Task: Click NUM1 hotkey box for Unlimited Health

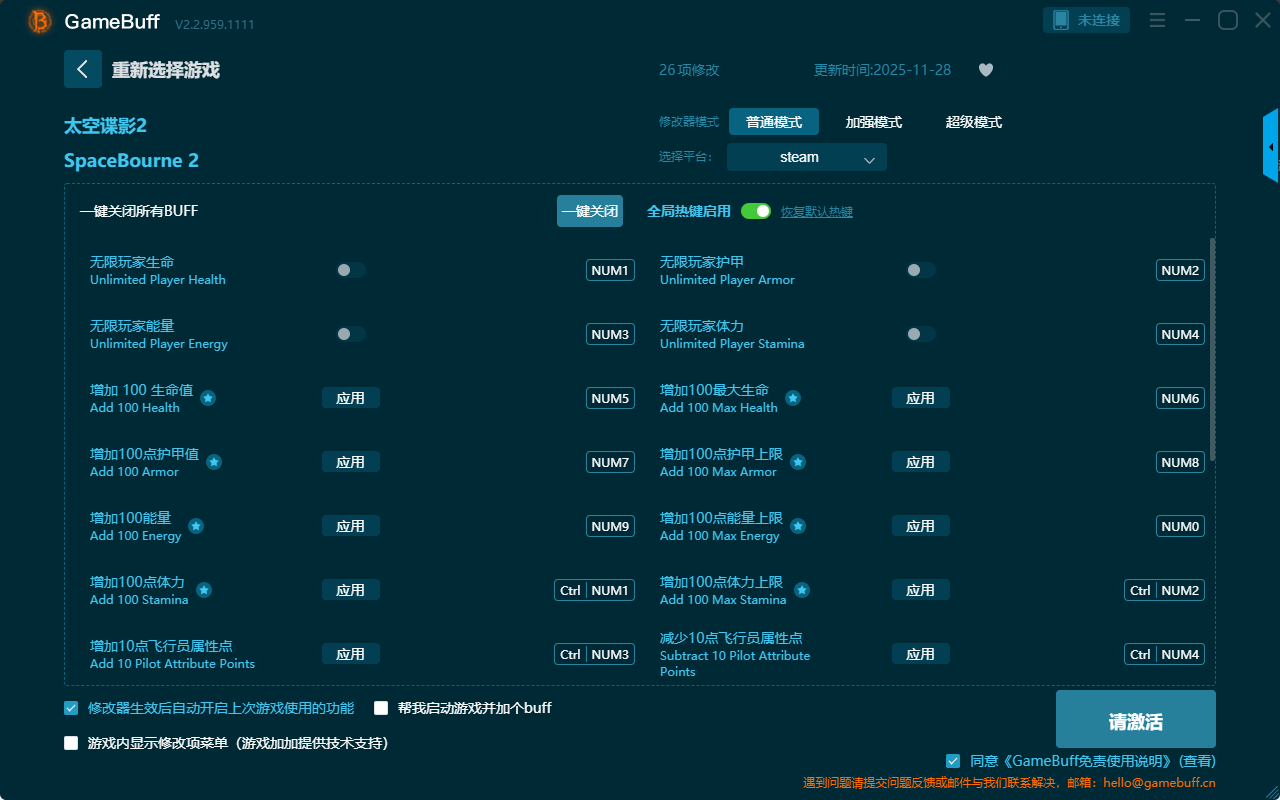Action: [610, 270]
